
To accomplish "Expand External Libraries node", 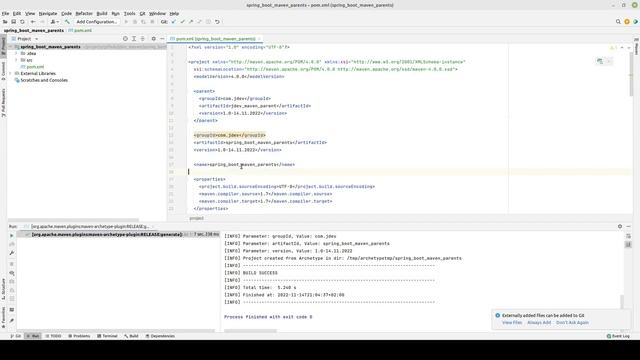I will tap(11, 73).
